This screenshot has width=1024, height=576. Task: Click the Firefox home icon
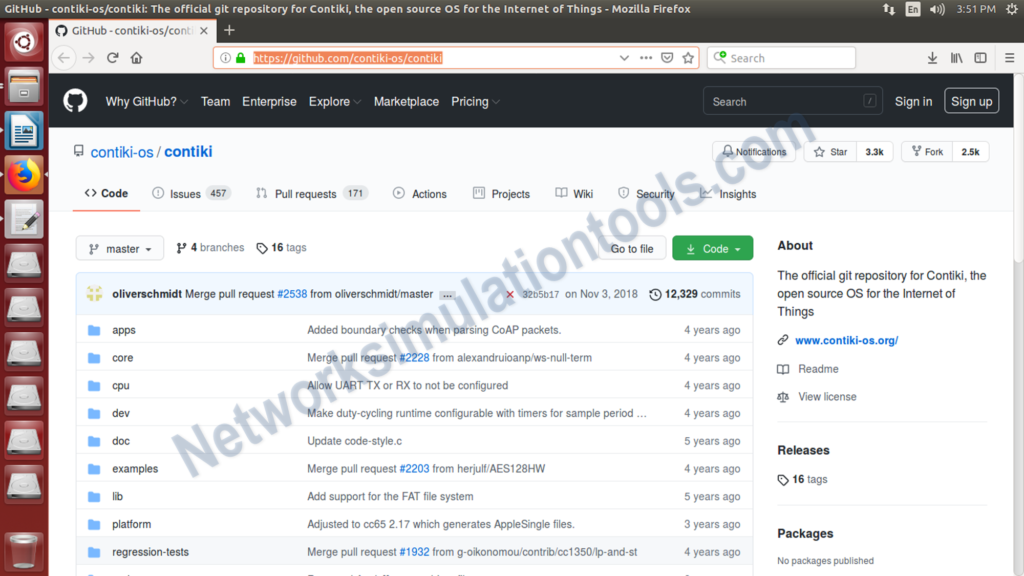[x=136, y=58]
